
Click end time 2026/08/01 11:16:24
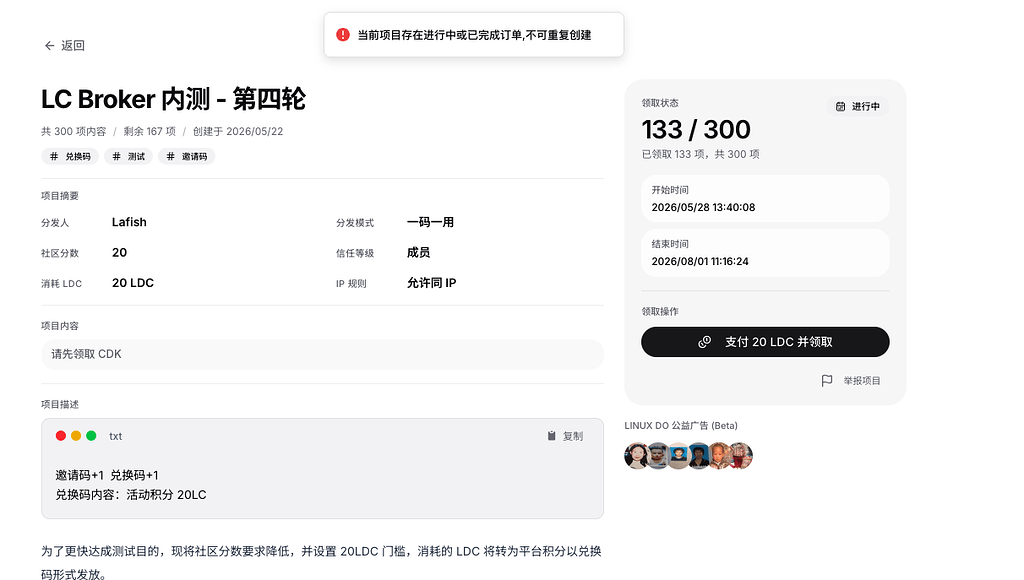700,261
